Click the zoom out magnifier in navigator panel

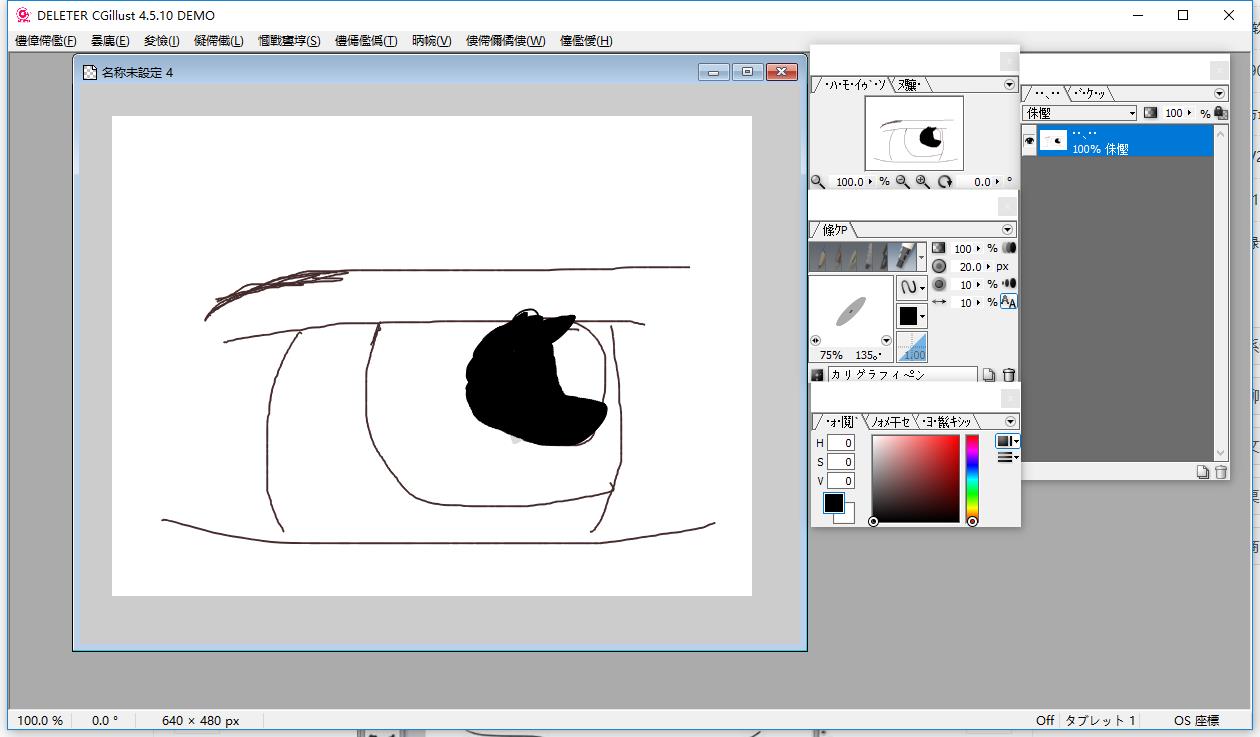coord(903,182)
